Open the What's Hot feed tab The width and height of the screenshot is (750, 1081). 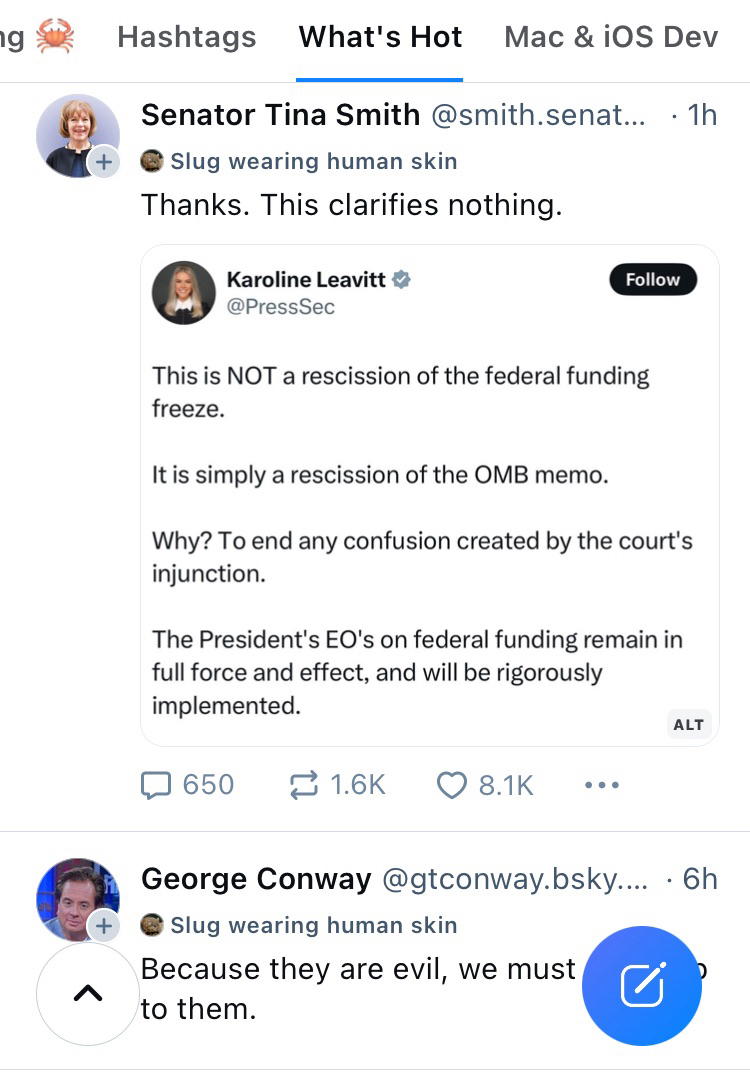point(380,38)
